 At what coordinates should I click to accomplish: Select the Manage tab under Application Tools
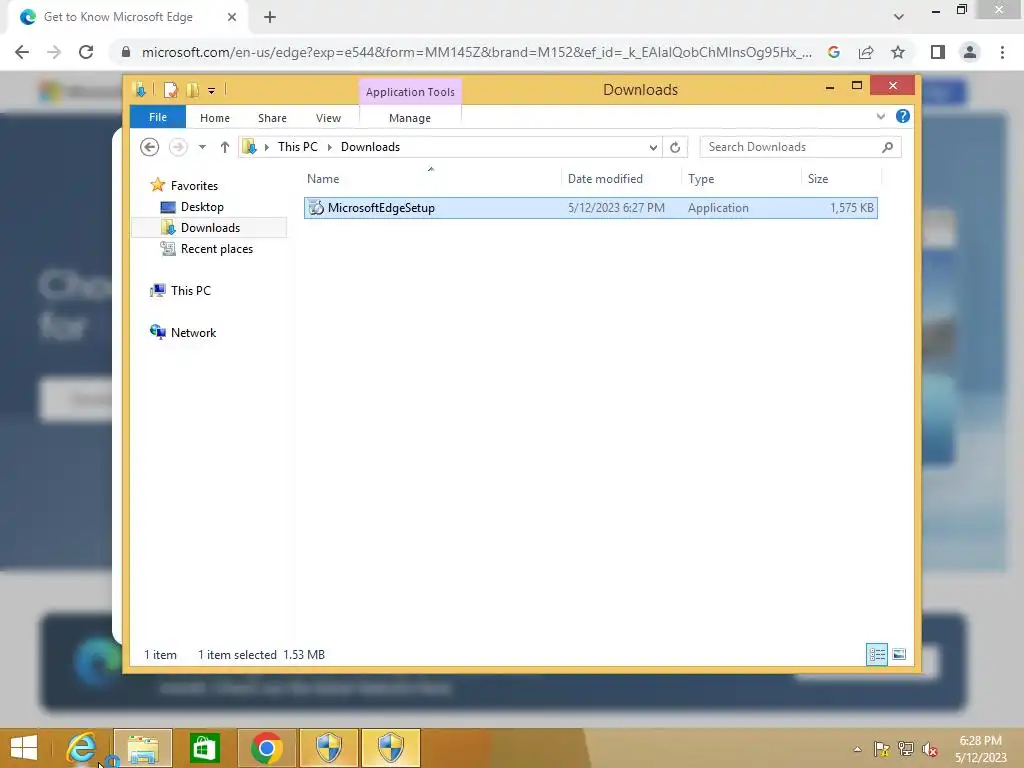pyautogui.click(x=409, y=118)
